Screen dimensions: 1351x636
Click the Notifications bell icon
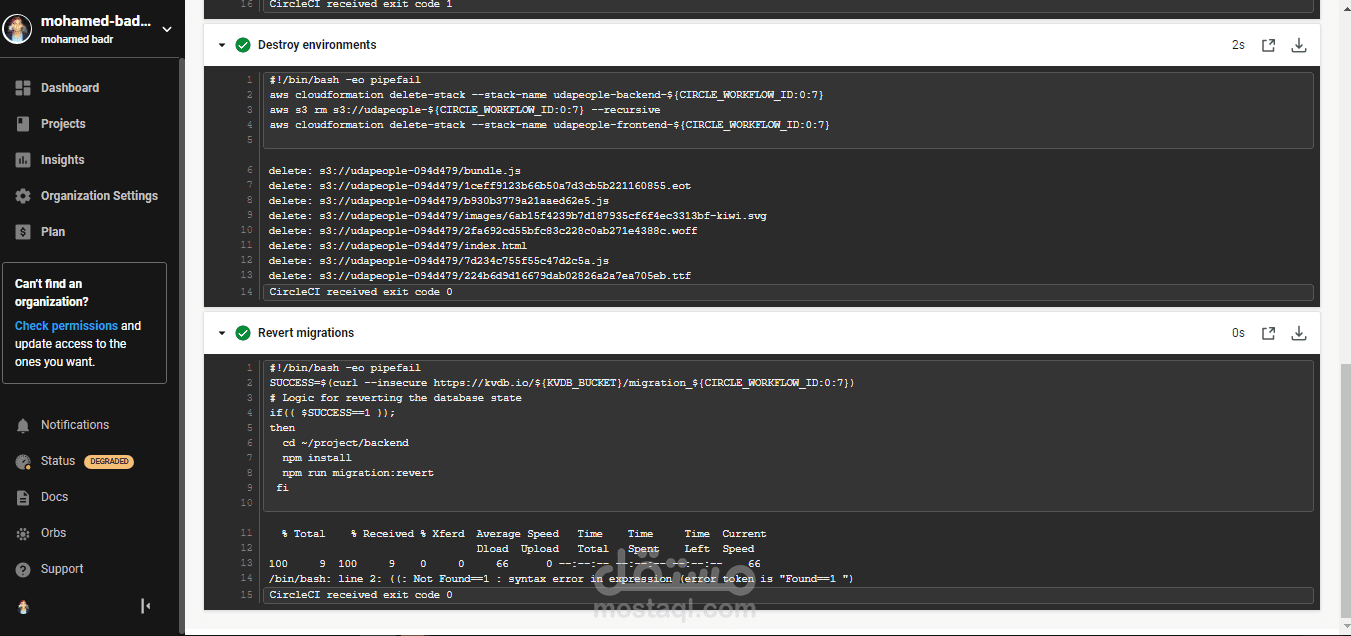23,425
